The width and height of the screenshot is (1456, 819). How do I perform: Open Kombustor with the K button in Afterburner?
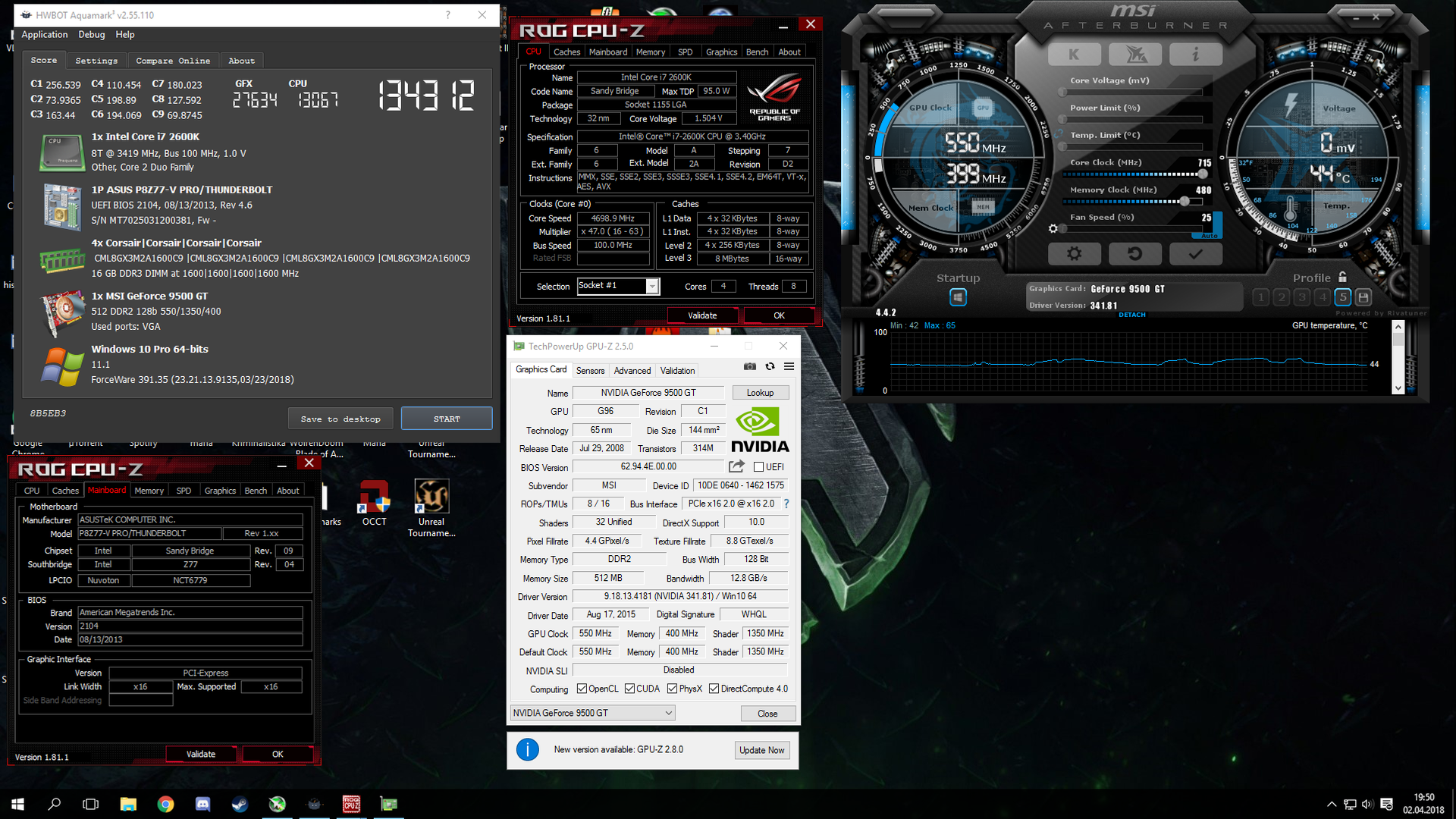pyautogui.click(x=1074, y=54)
